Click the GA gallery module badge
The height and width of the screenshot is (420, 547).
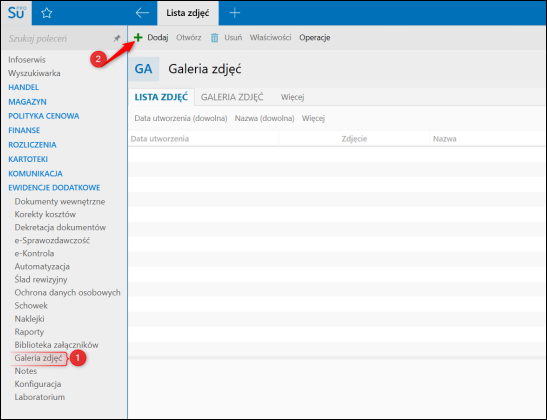coord(144,69)
